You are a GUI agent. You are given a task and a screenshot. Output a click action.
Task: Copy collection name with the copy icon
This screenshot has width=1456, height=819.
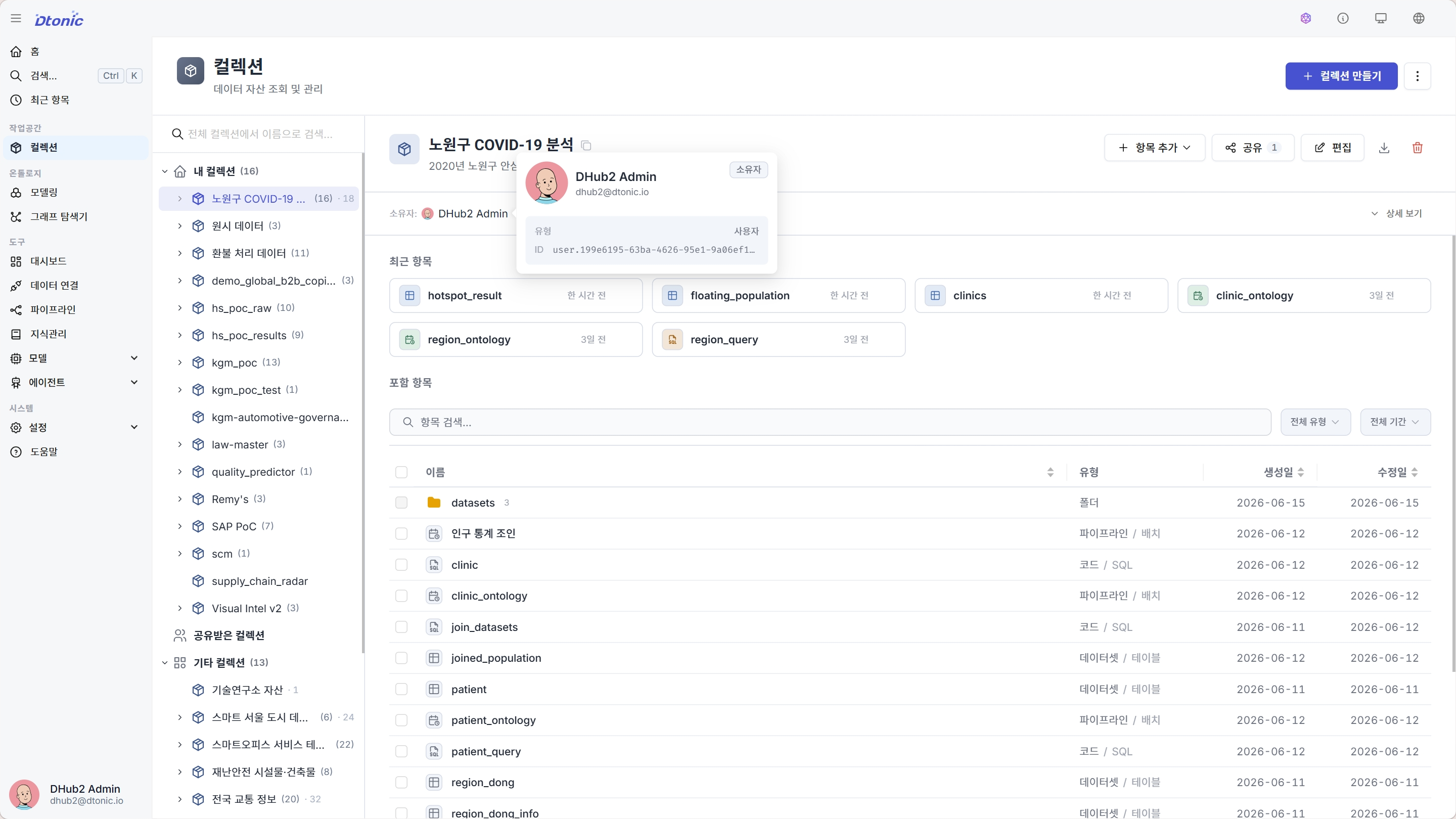point(586,146)
